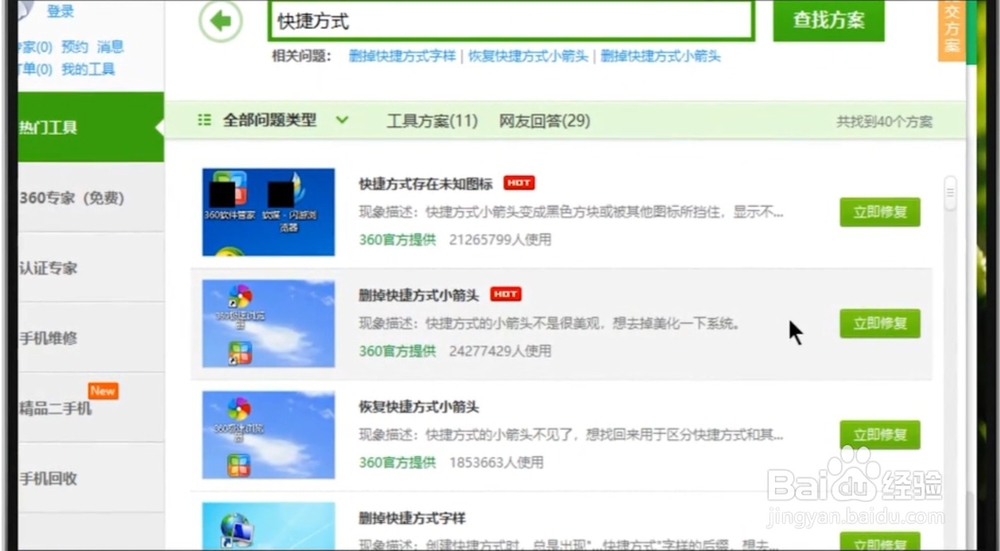
Task: Open the 快捷方式存在未知图标 thumbnail
Action: coord(268,212)
